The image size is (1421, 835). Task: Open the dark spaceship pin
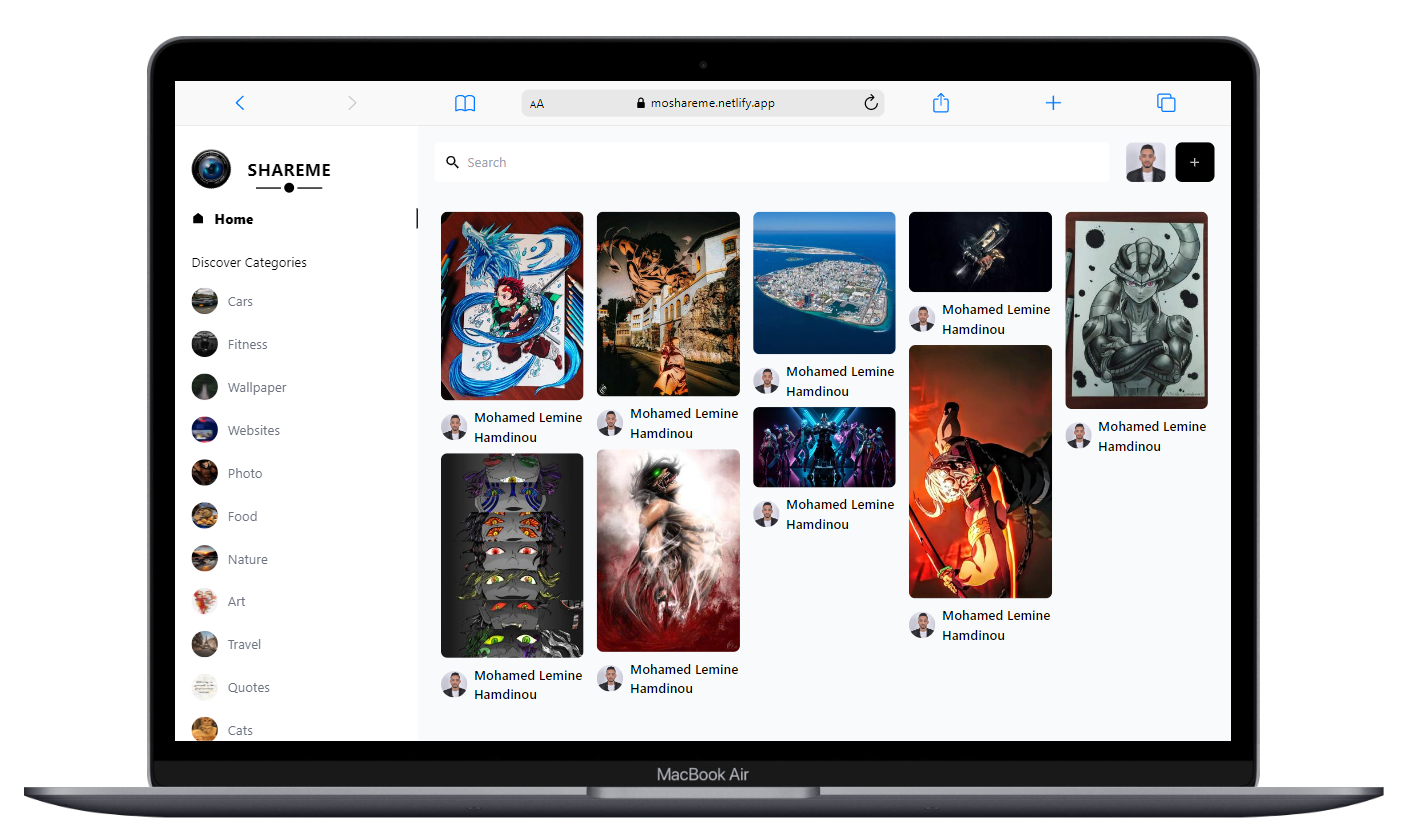pyautogui.click(x=980, y=252)
